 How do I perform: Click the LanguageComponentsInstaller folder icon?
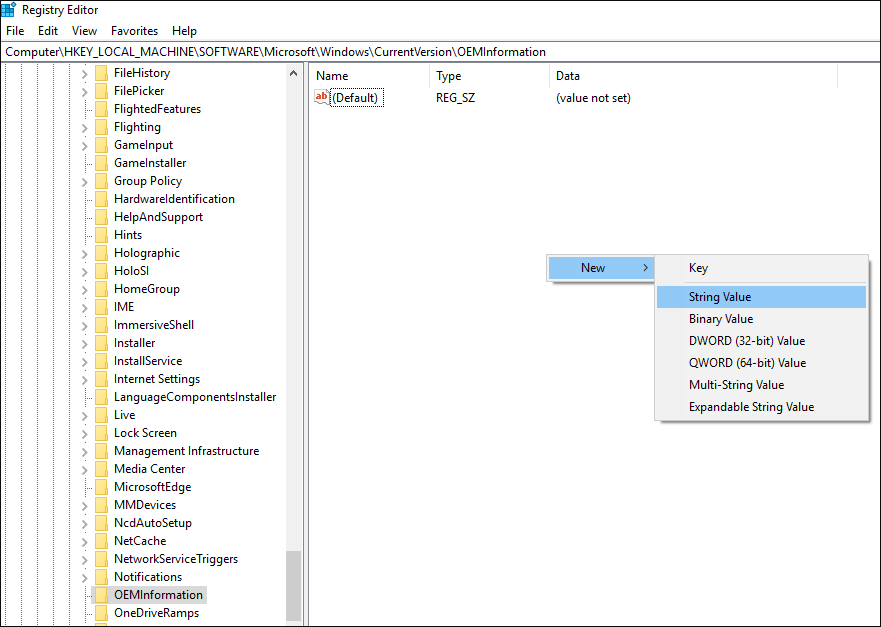(102, 397)
